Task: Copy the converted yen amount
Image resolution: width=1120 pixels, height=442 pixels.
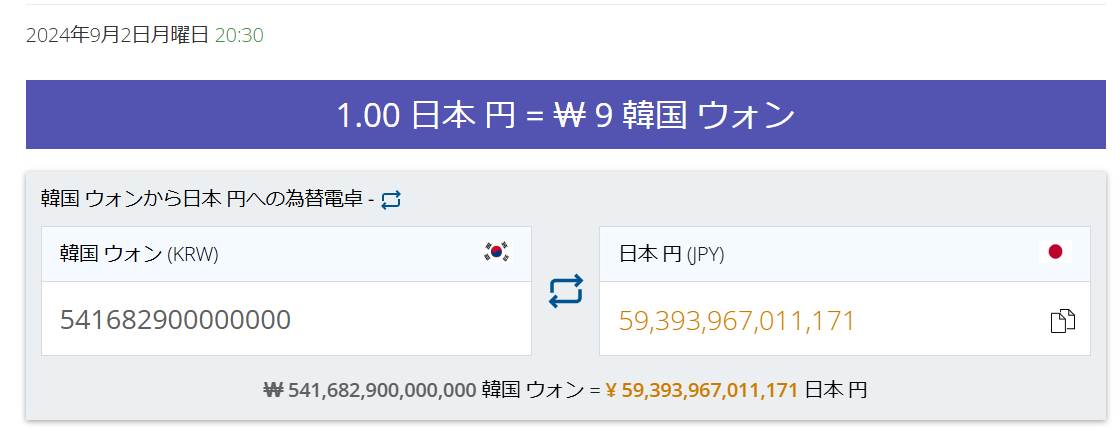Action: point(1062,321)
